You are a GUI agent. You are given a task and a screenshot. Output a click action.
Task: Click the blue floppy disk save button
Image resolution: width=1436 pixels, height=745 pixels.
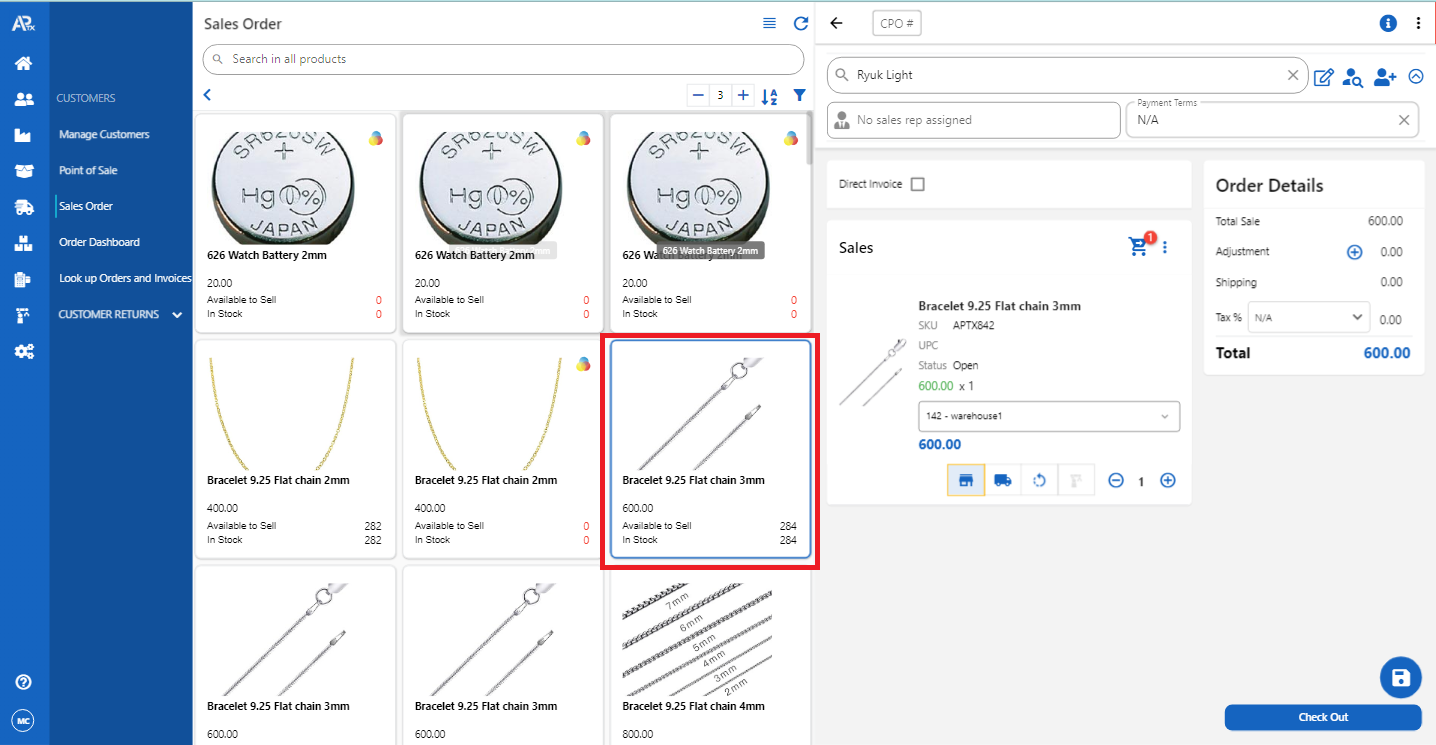[x=1400, y=677]
